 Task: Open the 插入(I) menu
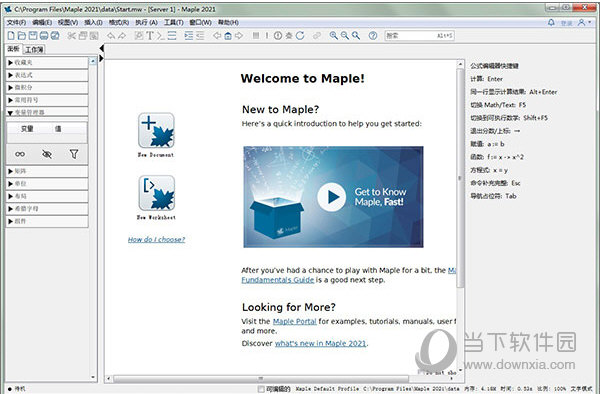tap(93, 23)
